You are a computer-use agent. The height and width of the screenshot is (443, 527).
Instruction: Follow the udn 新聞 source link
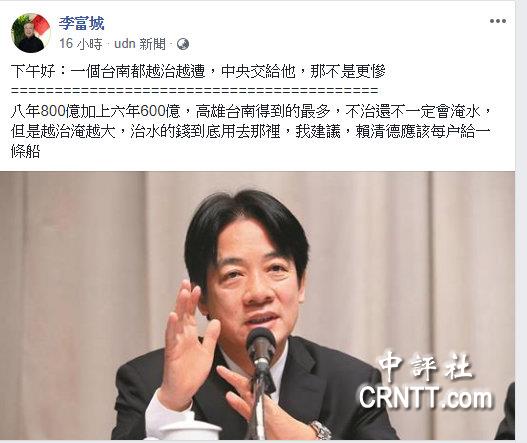click(140, 44)
